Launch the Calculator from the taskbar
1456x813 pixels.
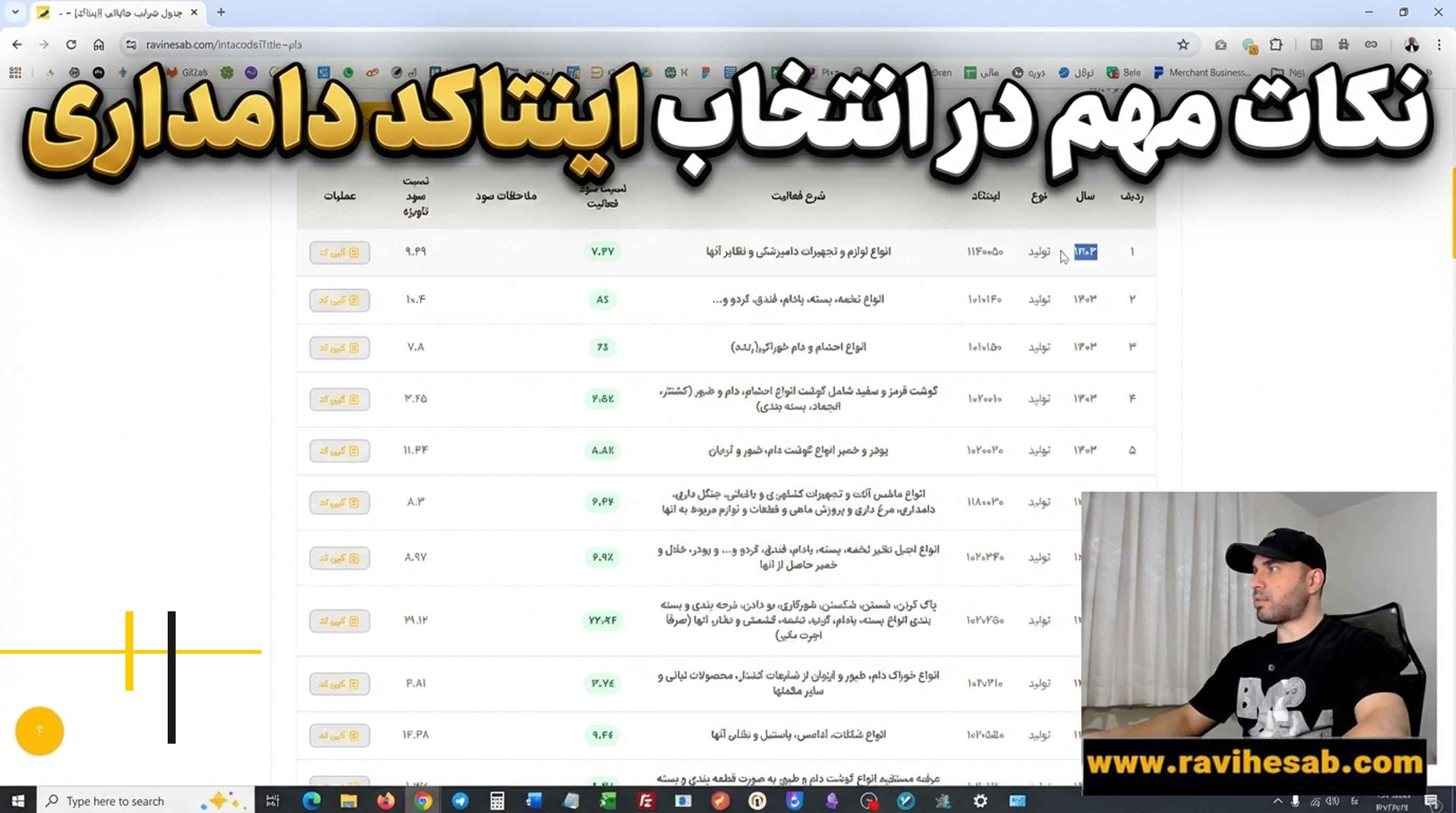pyautogui.click(x=496, y=801)
